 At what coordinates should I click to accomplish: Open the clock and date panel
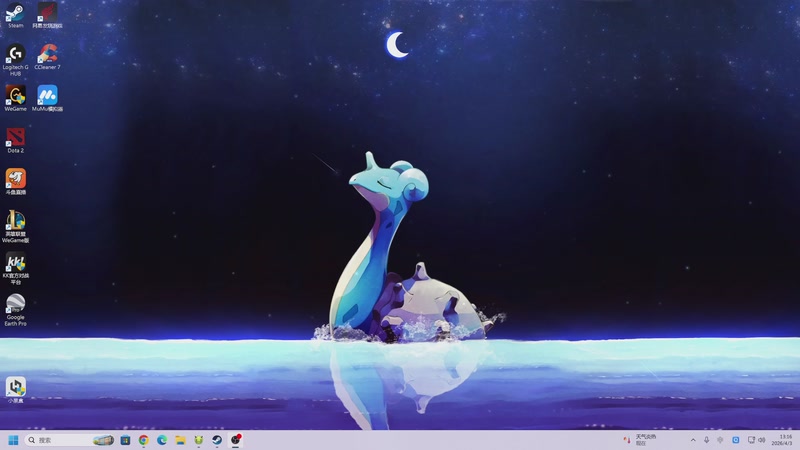(782, 440)
